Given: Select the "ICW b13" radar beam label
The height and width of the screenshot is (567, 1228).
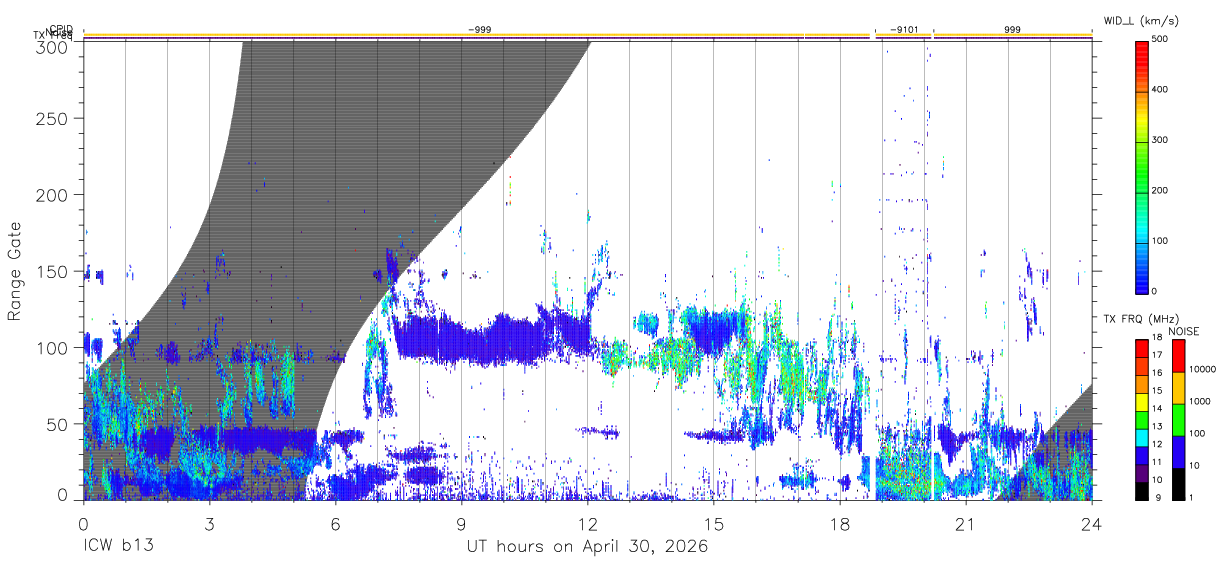Looking at the screenshot, I should click(118, 546).
